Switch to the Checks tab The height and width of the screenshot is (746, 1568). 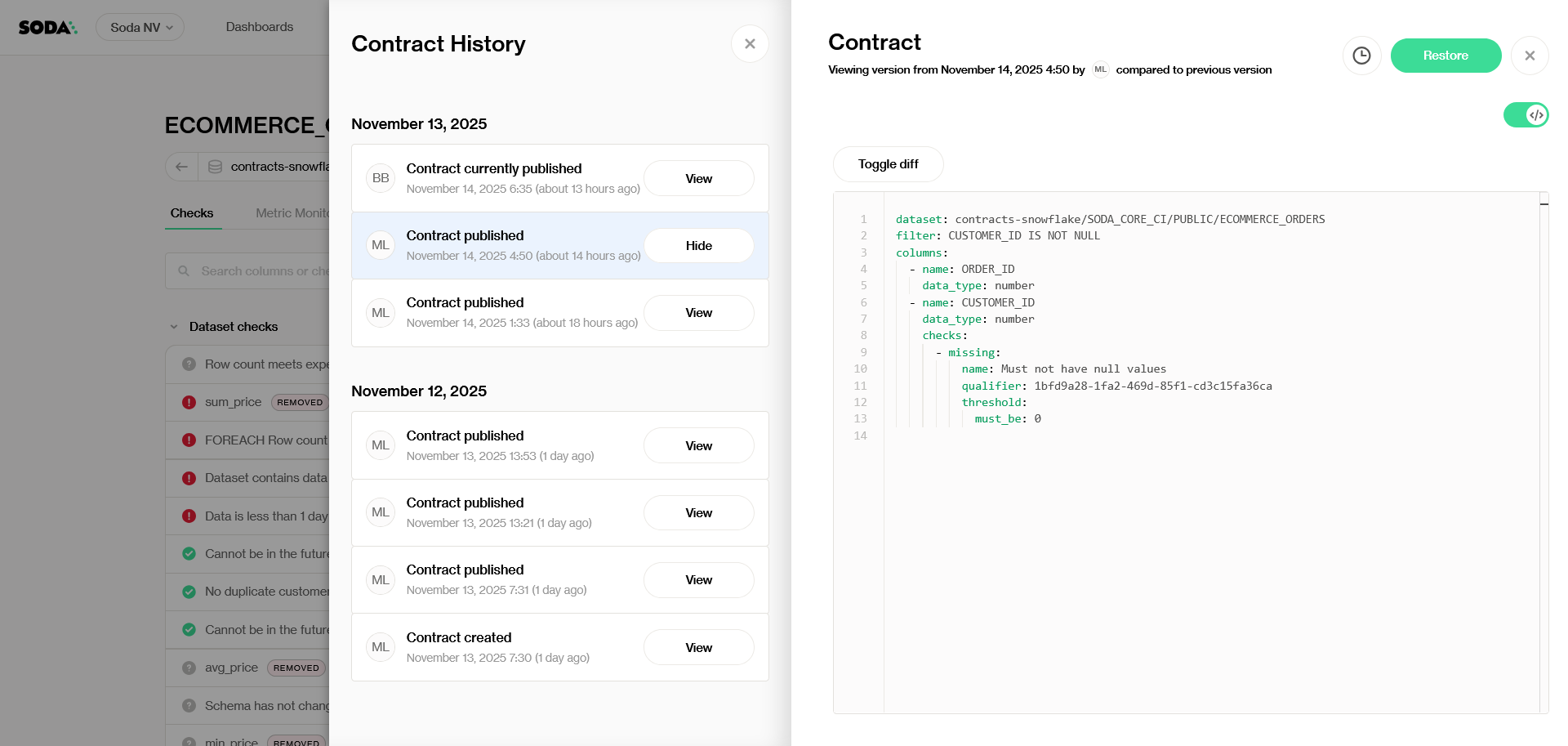(192, 213)
